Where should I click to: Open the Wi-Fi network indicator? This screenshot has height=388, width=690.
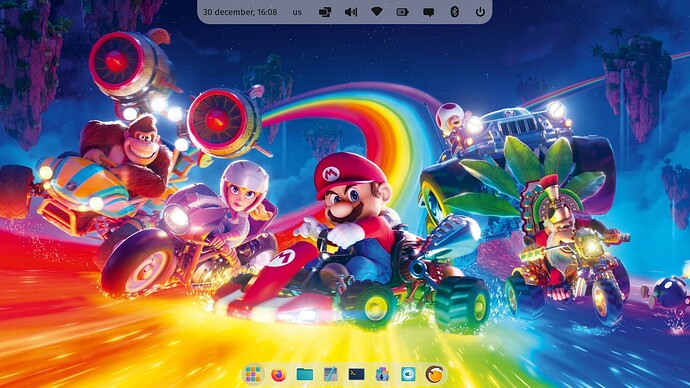(x=377, y=12)
